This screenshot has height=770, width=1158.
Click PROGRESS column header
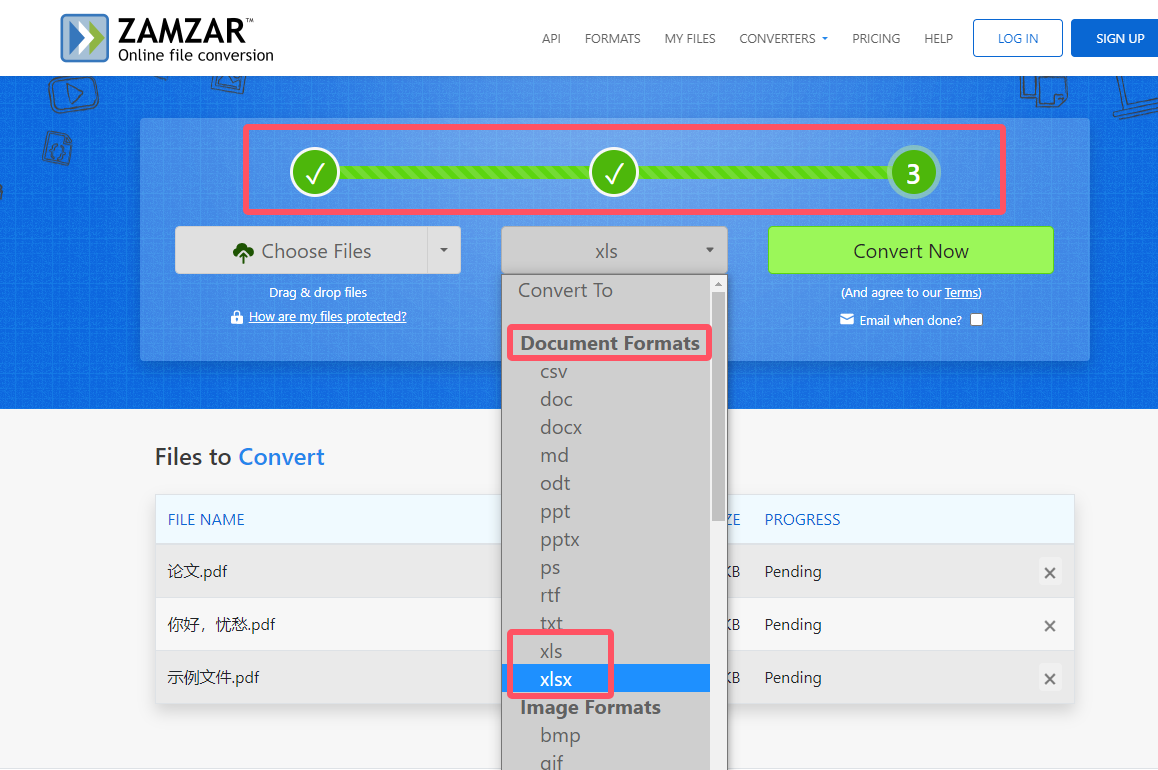tap(802, 520)
